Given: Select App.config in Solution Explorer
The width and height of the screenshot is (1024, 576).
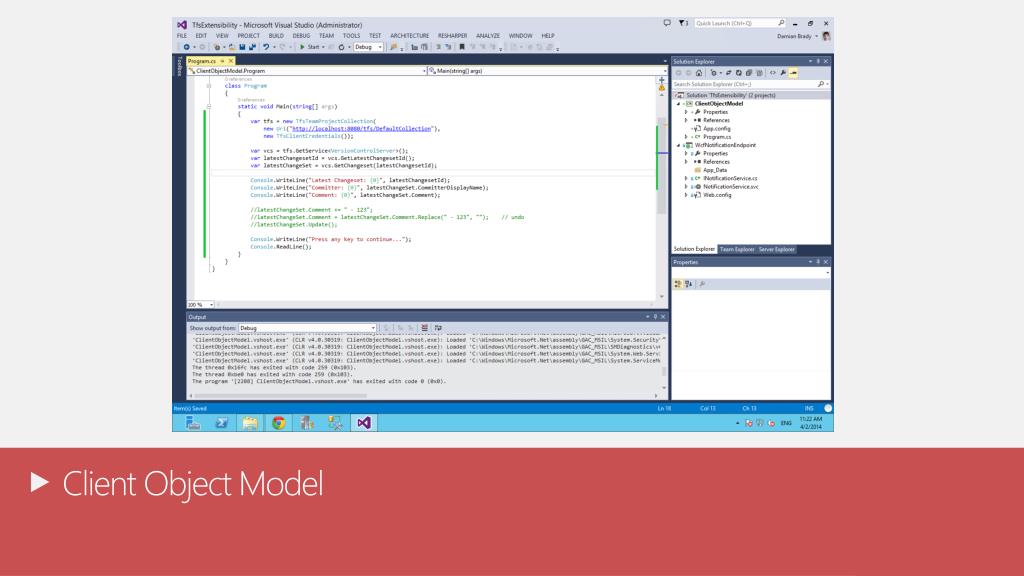Looking at the screenshot, I should tap(716, 129).
